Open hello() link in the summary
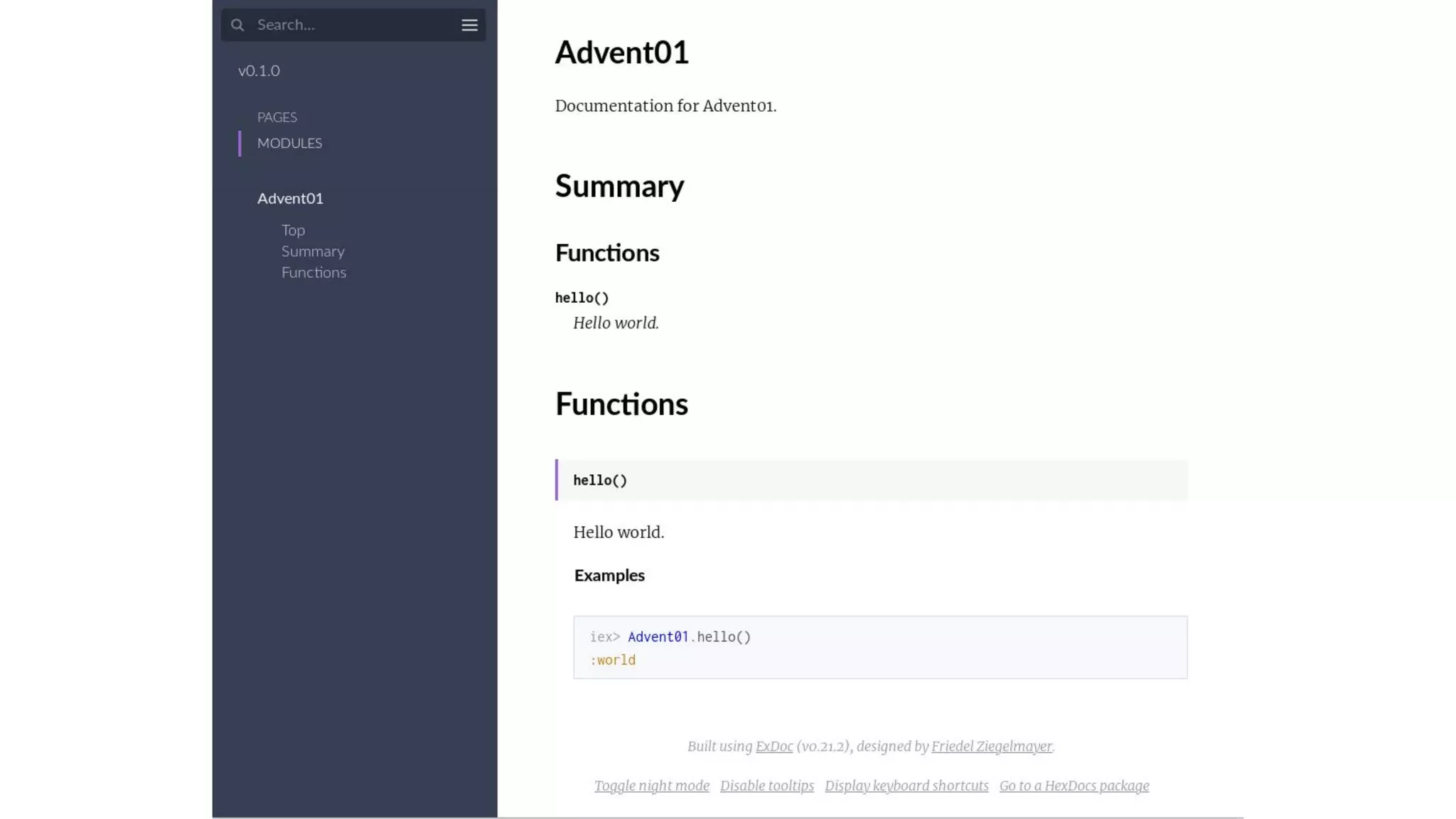Viewport: 1456px width, 819px height. tap(582, 298)
